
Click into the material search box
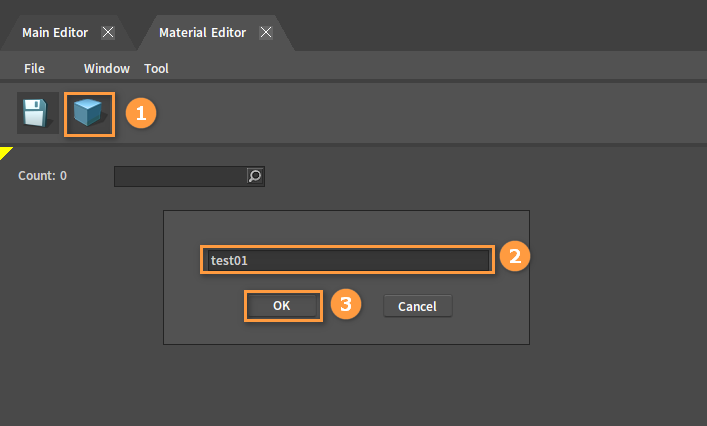(180, 176)
